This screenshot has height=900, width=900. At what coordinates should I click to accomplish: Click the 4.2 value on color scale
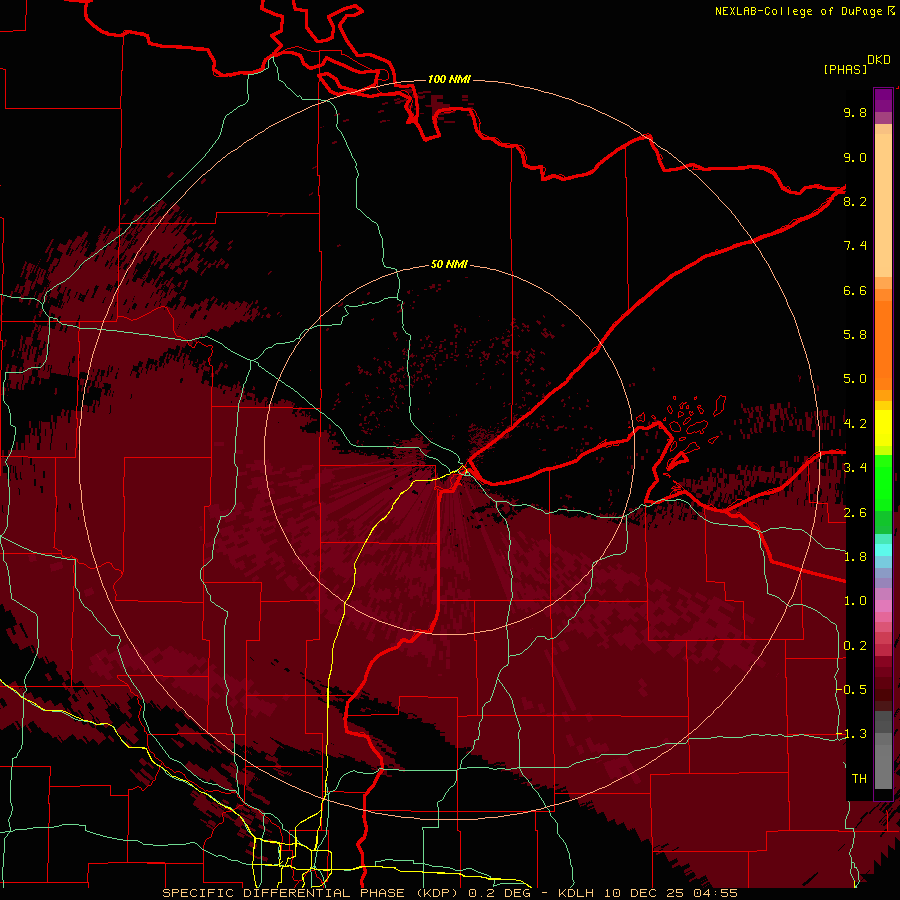point(855,424)
